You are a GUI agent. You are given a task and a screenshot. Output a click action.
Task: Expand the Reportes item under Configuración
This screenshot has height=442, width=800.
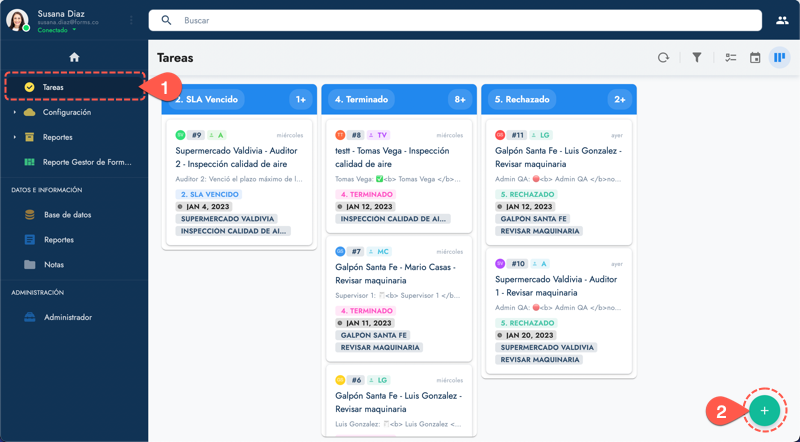[15, 137]
